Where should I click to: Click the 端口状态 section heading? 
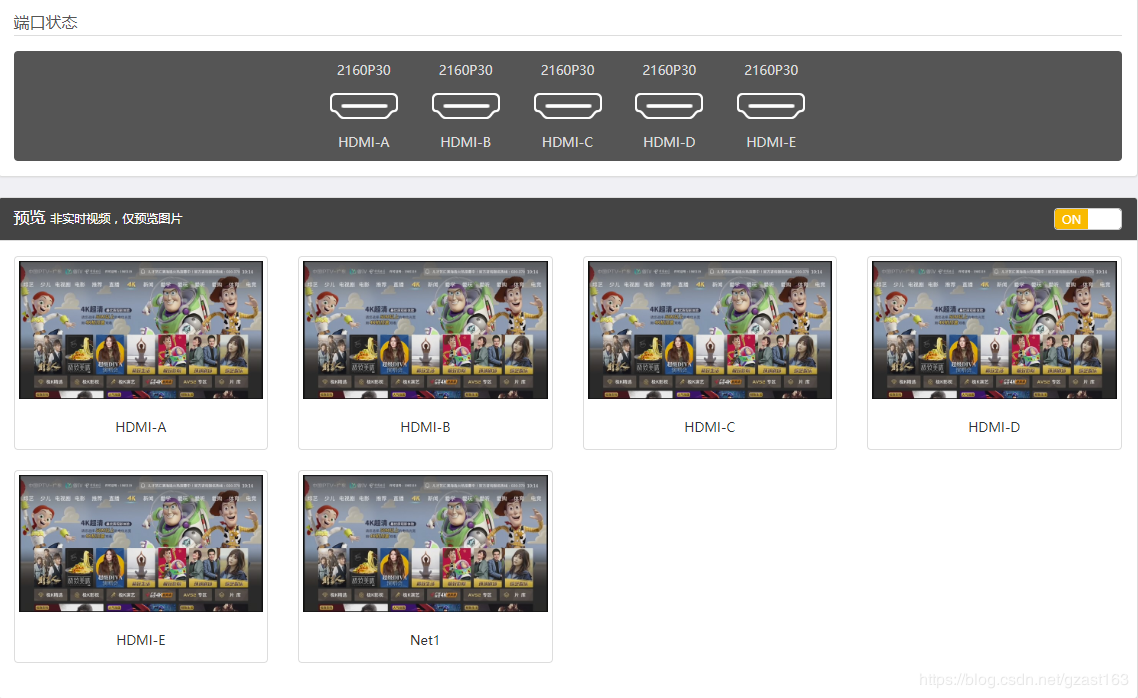(x=45, y=22)
